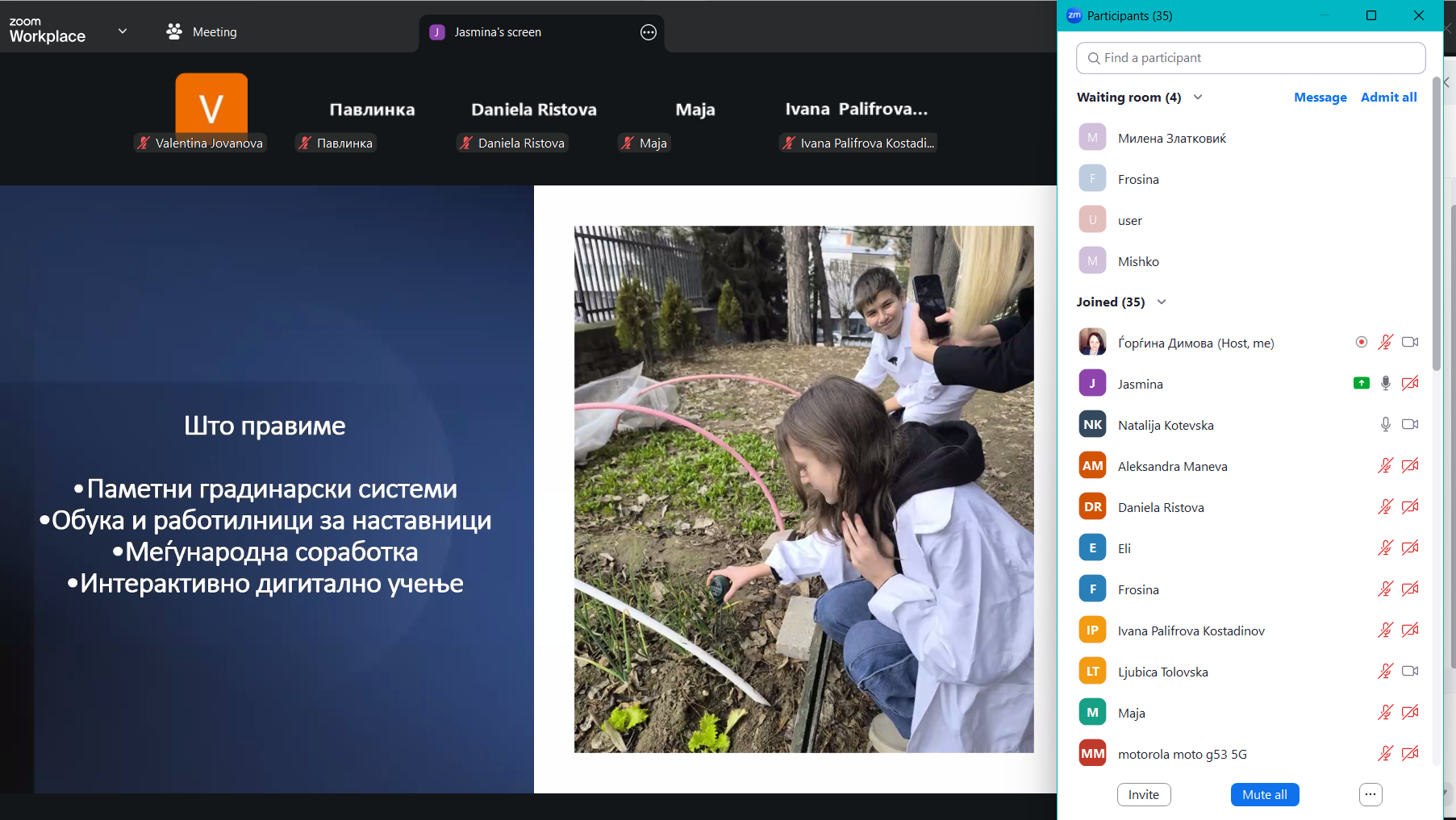Image resolution: width=1456 pixels, height=820 pixels.
Task: Select the Jasmina's screen tab
Action: 497,32
